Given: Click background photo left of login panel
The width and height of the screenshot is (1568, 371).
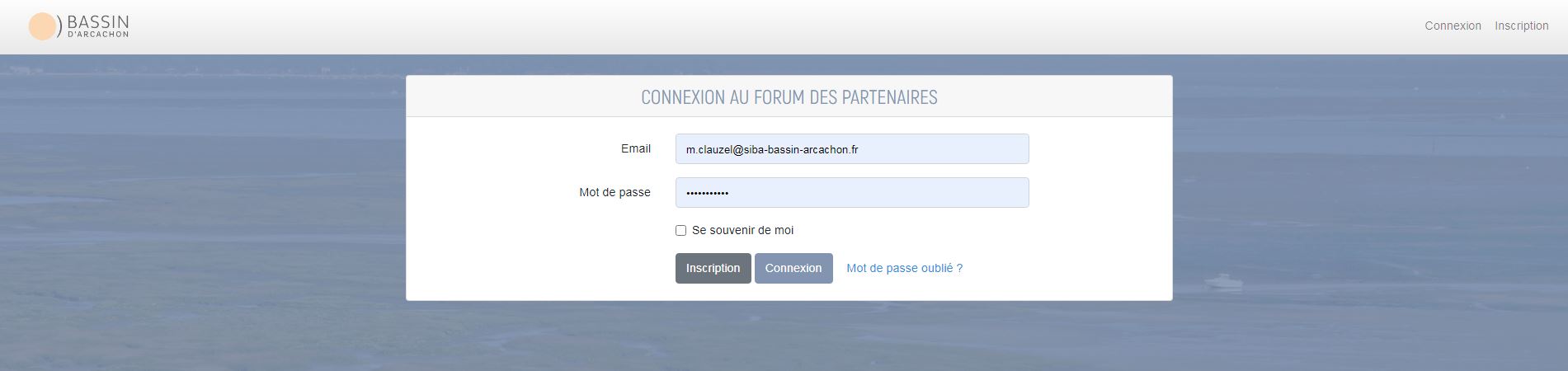Looking at the screenshot, I should click(206, 206).
